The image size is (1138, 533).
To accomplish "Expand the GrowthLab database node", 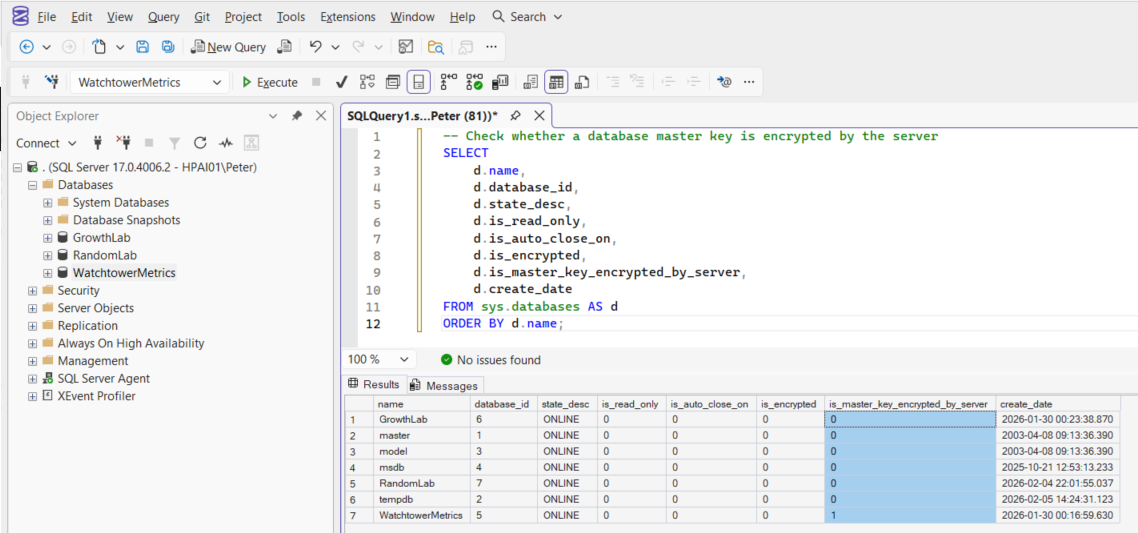I will pos(48,238).
